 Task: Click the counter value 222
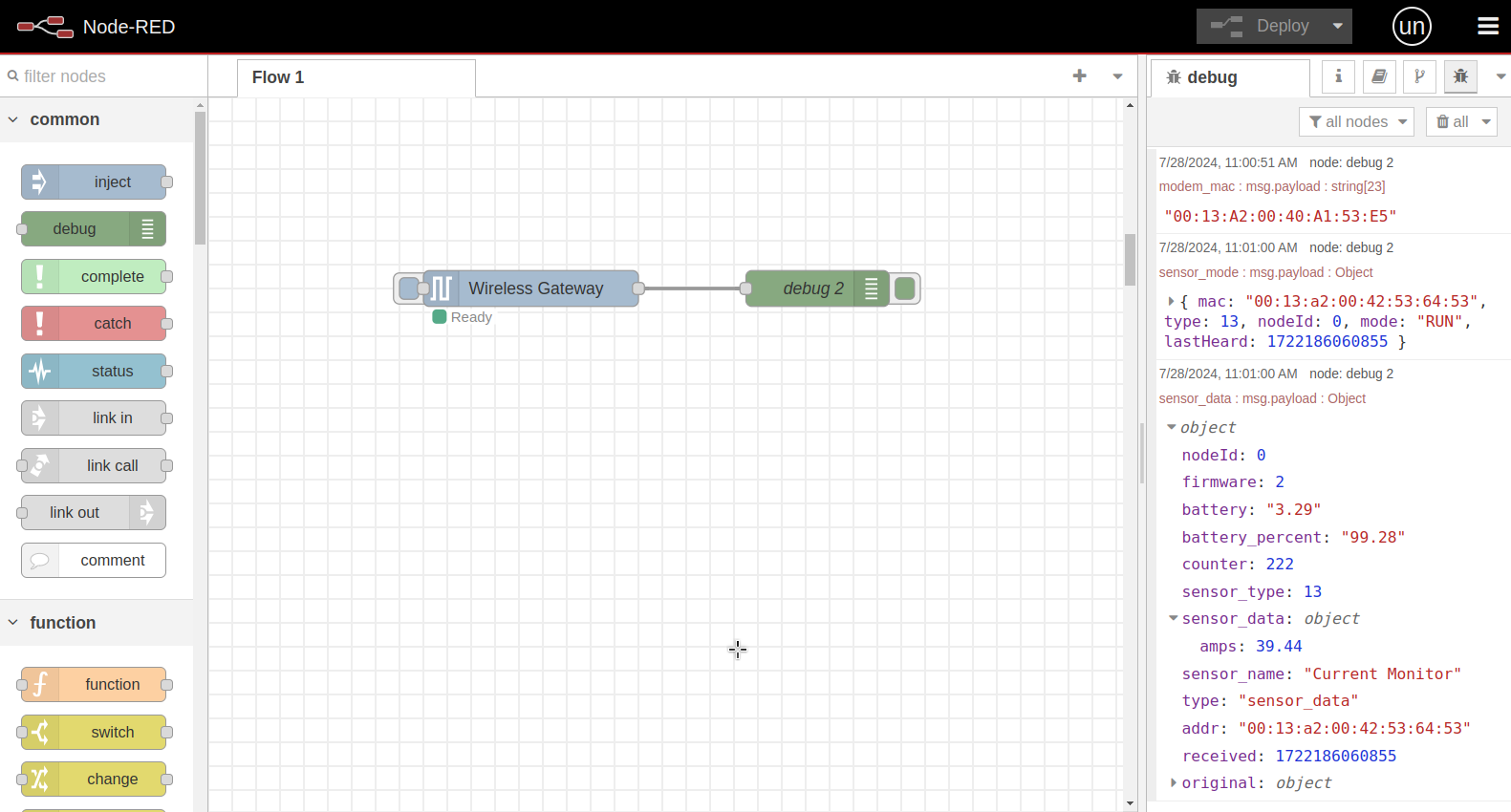click(x=1280, y=564)
